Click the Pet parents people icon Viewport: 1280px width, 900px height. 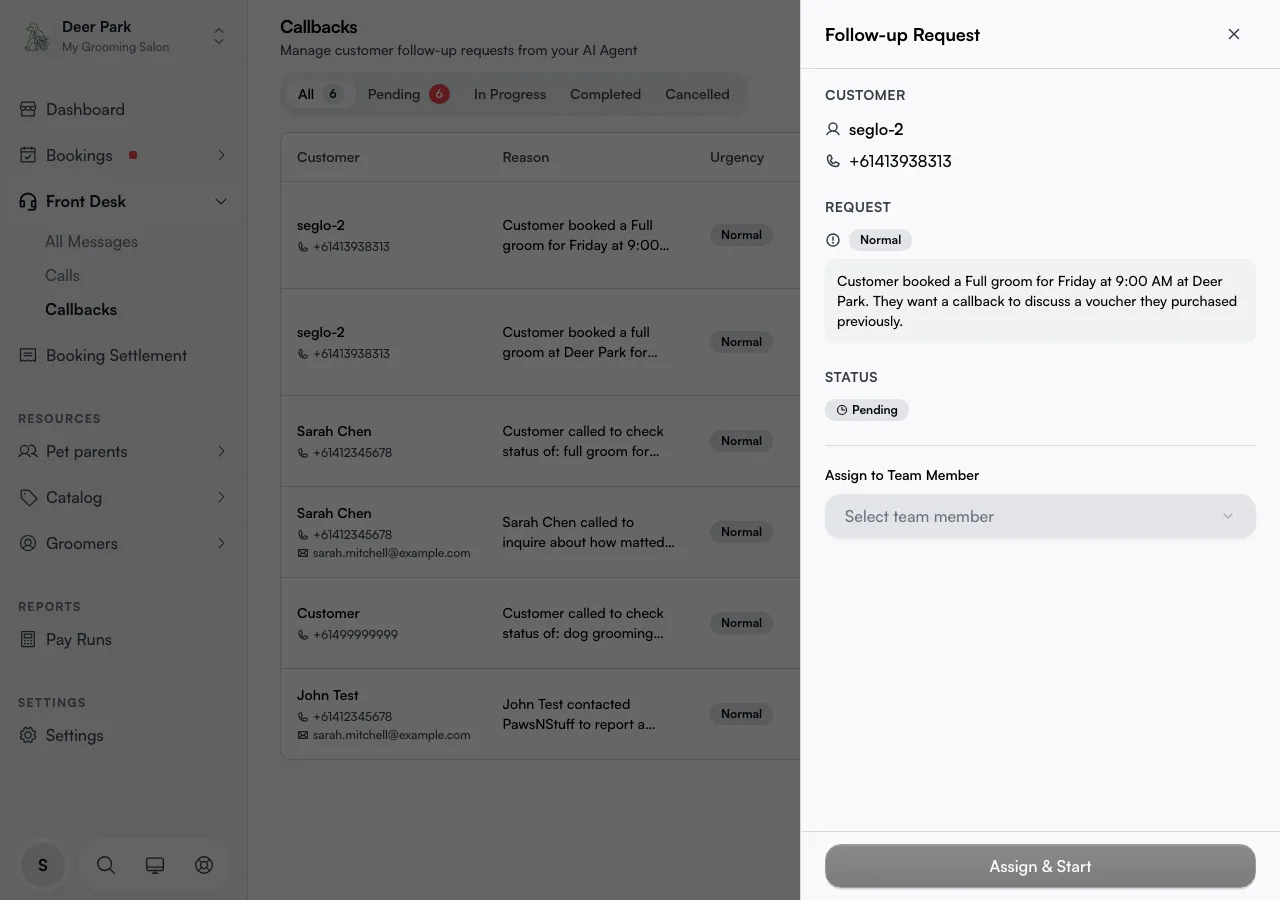coord(28,451)
